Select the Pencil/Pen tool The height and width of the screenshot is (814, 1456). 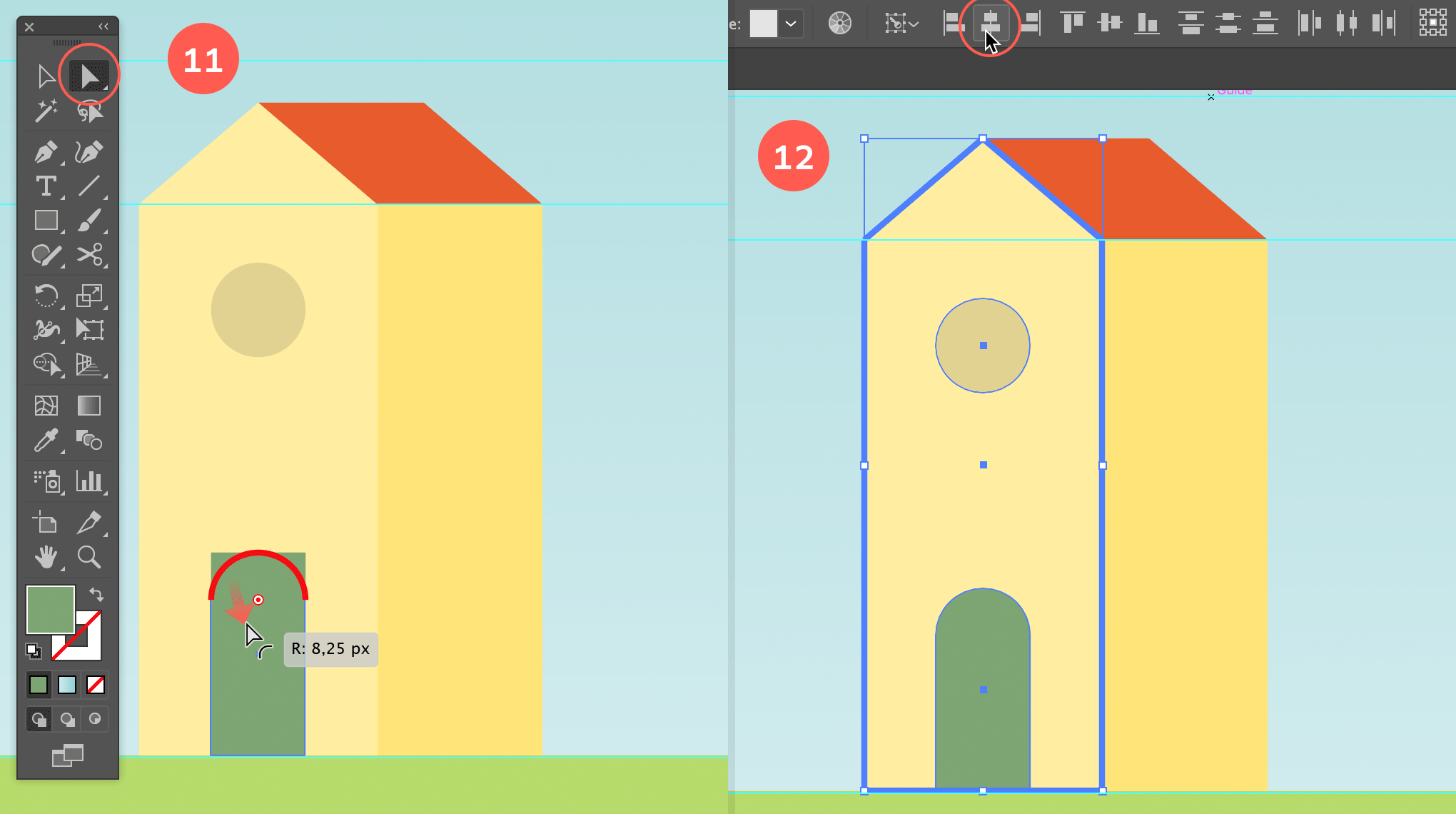pos(46,148)
